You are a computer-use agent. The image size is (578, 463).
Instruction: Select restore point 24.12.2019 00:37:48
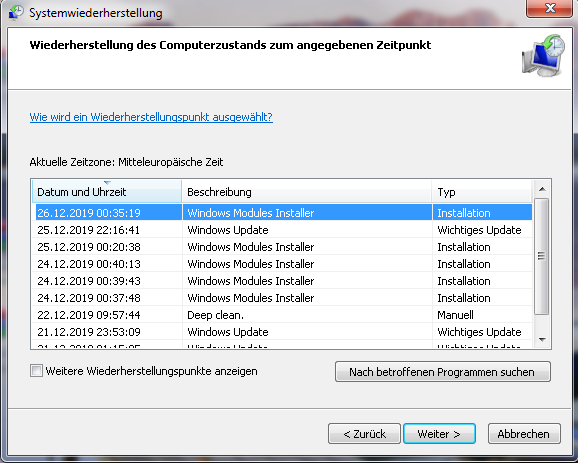tap(282, 297)
